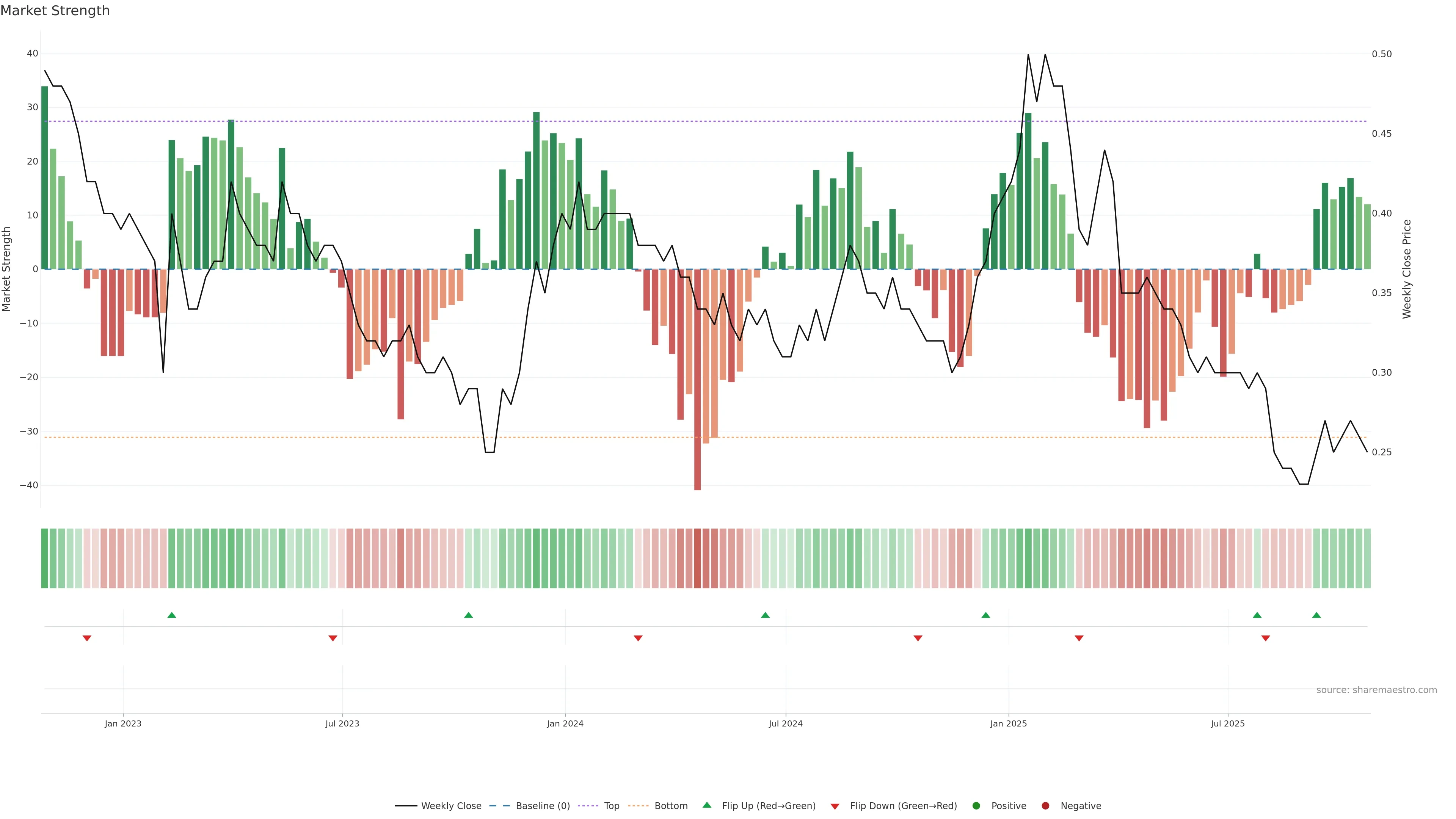Click the last green flip-up triangle marker
1456x819 pixels.
tap(1316, 615)
